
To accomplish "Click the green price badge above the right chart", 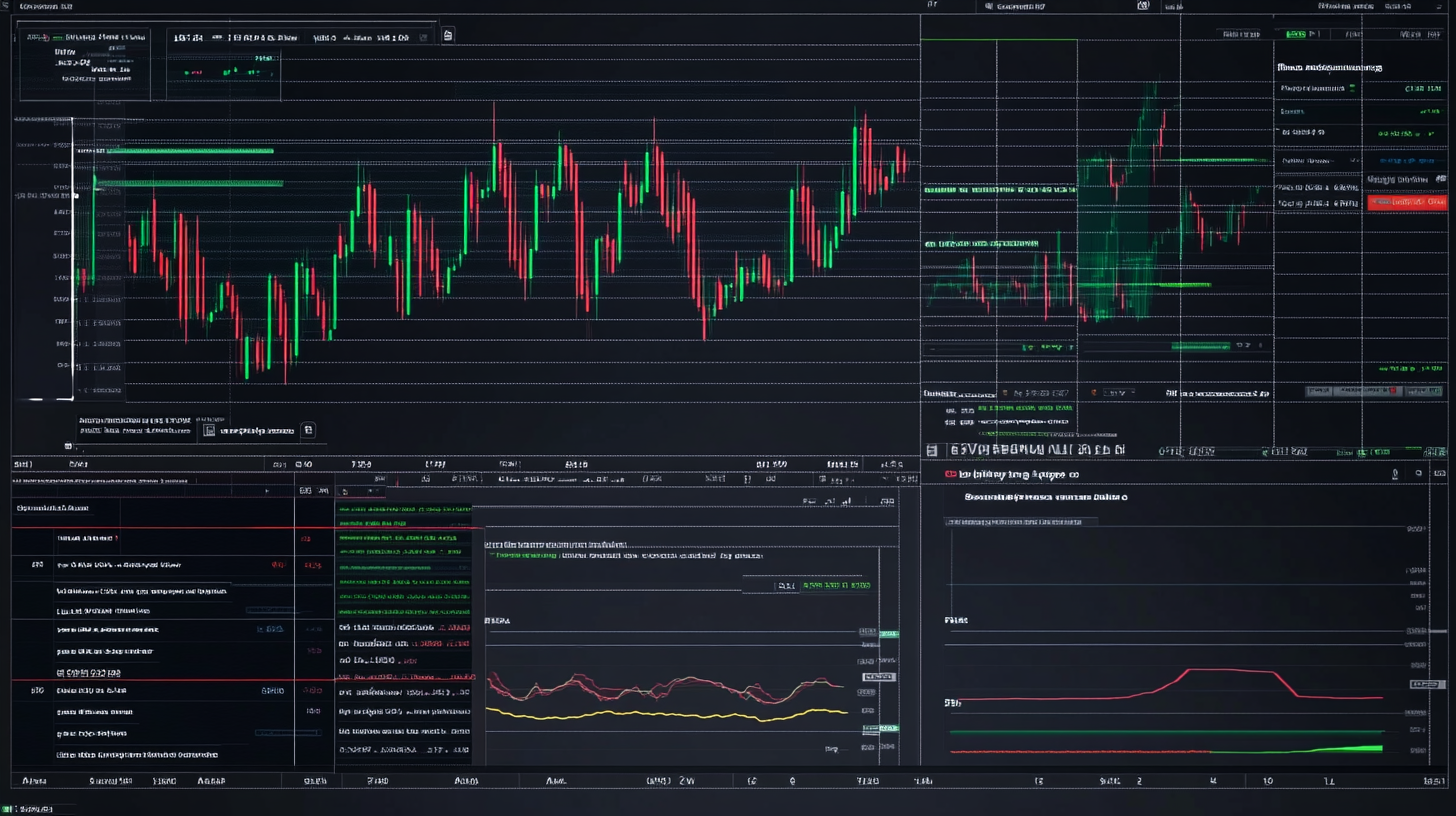I will click(1296, 33).
